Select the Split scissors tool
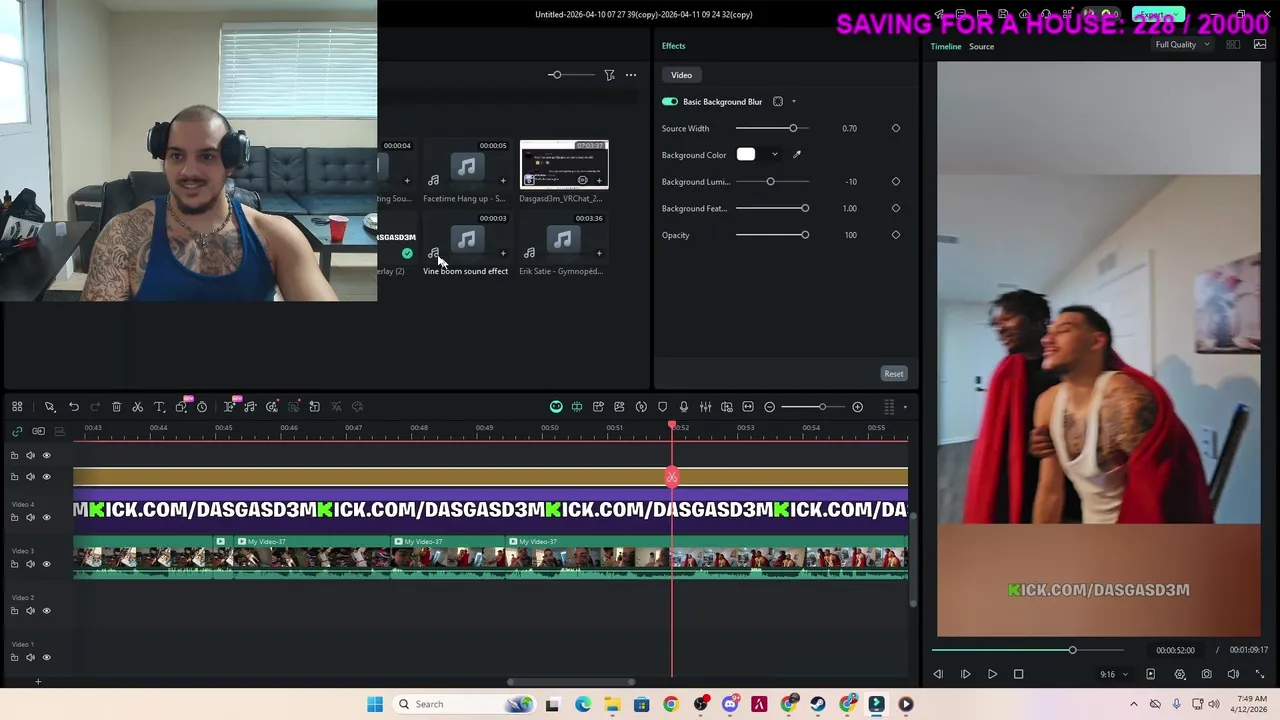 pyautogui.click(x=138, y=407)
